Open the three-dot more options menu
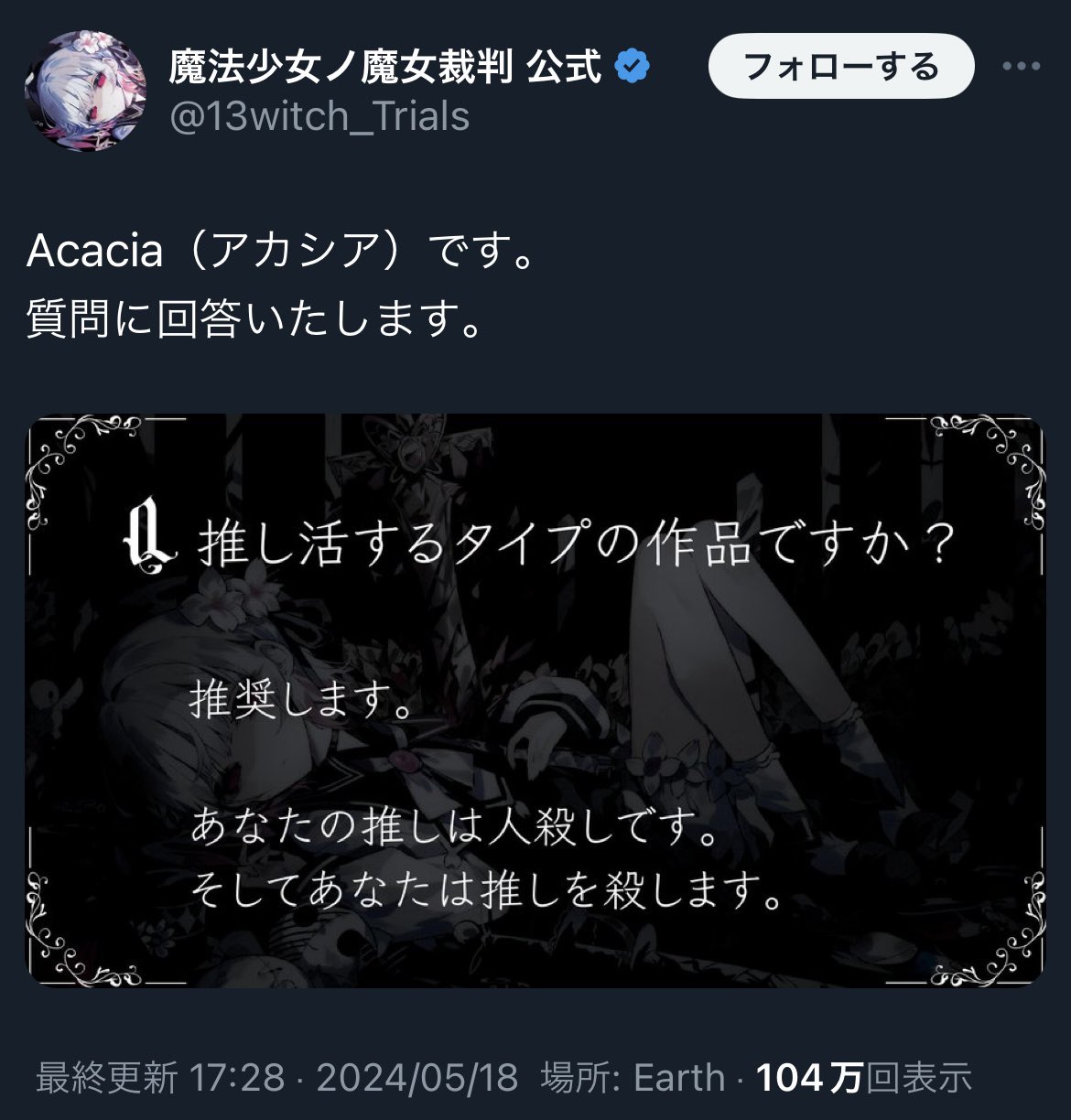The height and width of the screenshot is (1120, 1071). pyautogui.click(x=1022, y=67)
